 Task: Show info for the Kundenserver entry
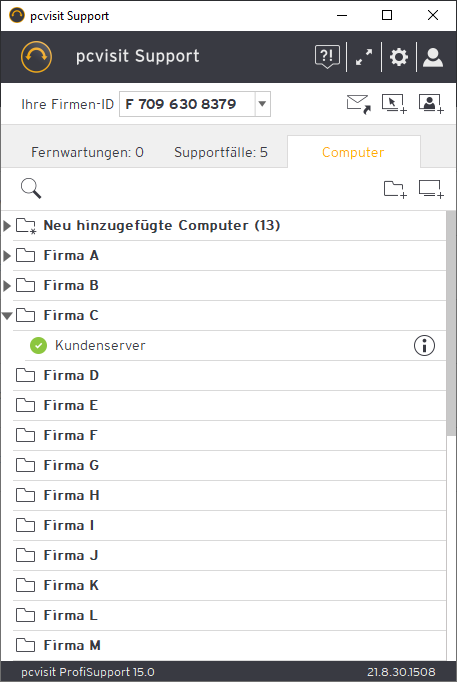(424, 346)
